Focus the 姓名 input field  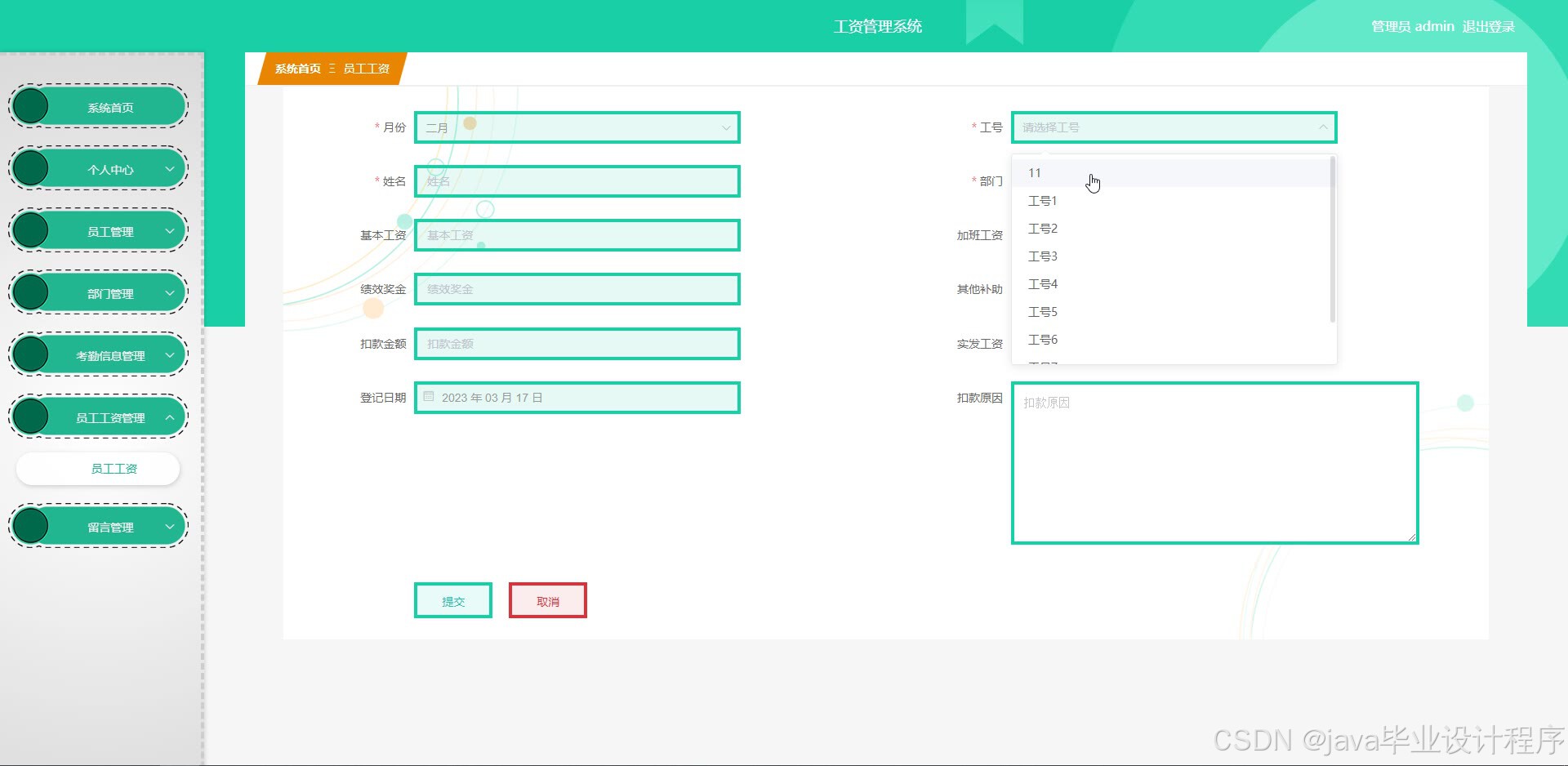pyautogui.click(x=577, y=181)
